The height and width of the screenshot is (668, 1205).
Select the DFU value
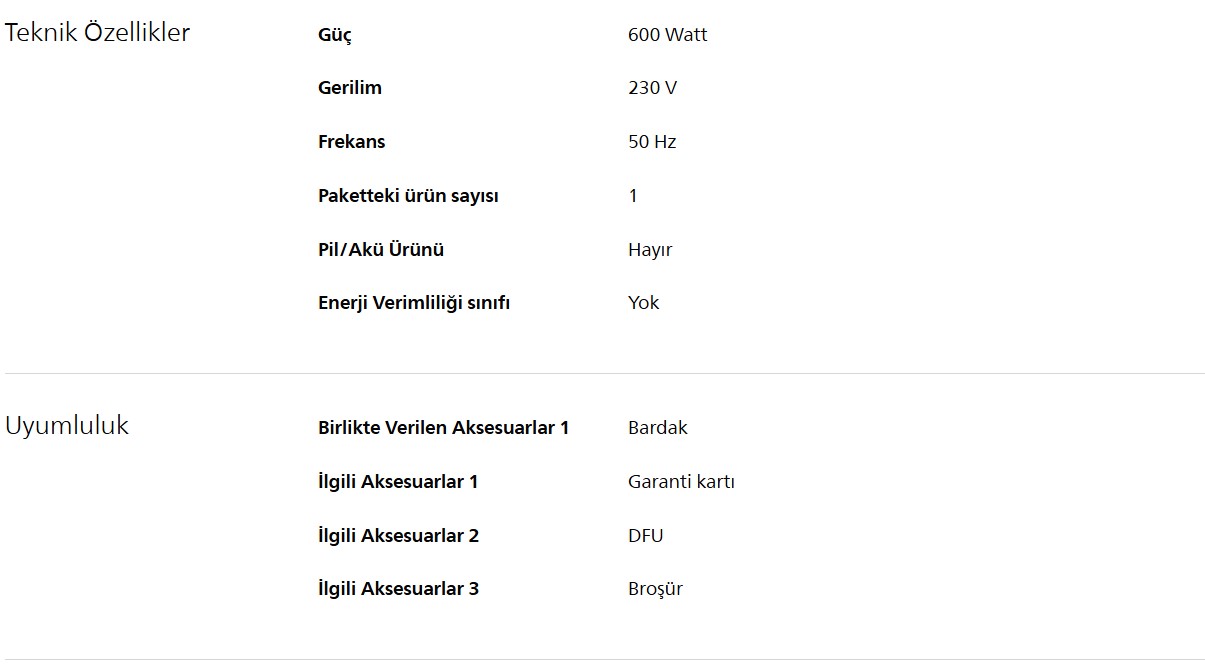pos(645,536)
